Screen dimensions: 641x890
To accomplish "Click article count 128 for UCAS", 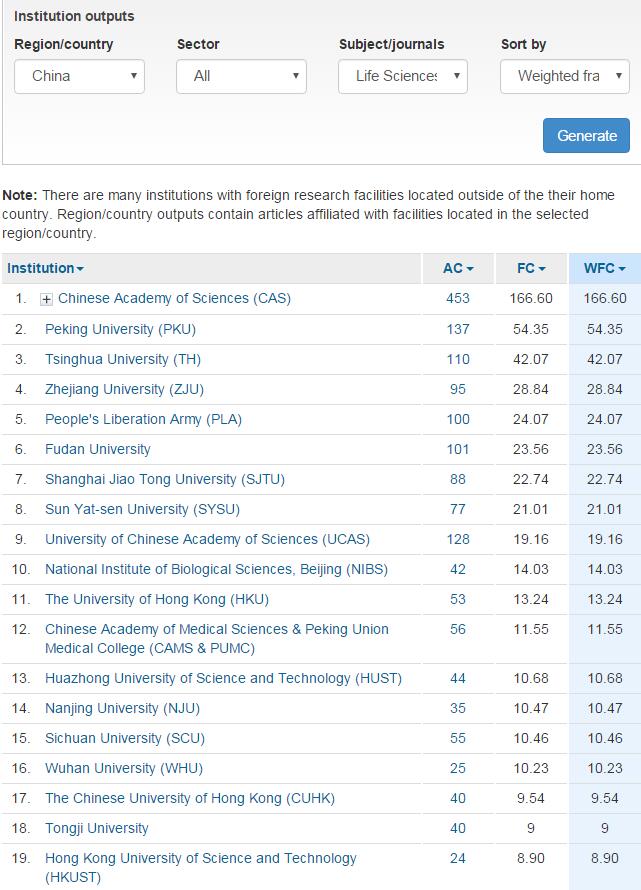I will tap(458, 539).
